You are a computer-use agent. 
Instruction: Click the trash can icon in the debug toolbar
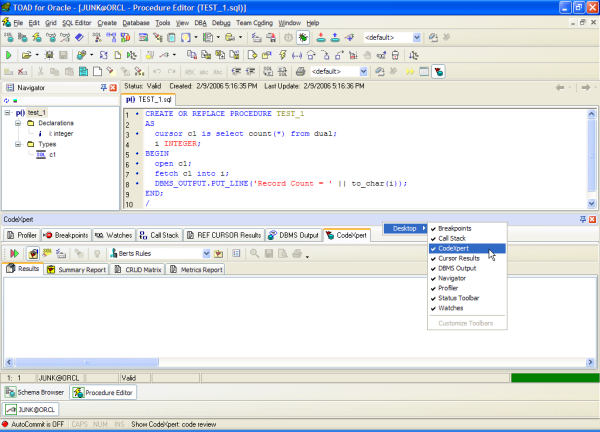[x=395, y=55]
